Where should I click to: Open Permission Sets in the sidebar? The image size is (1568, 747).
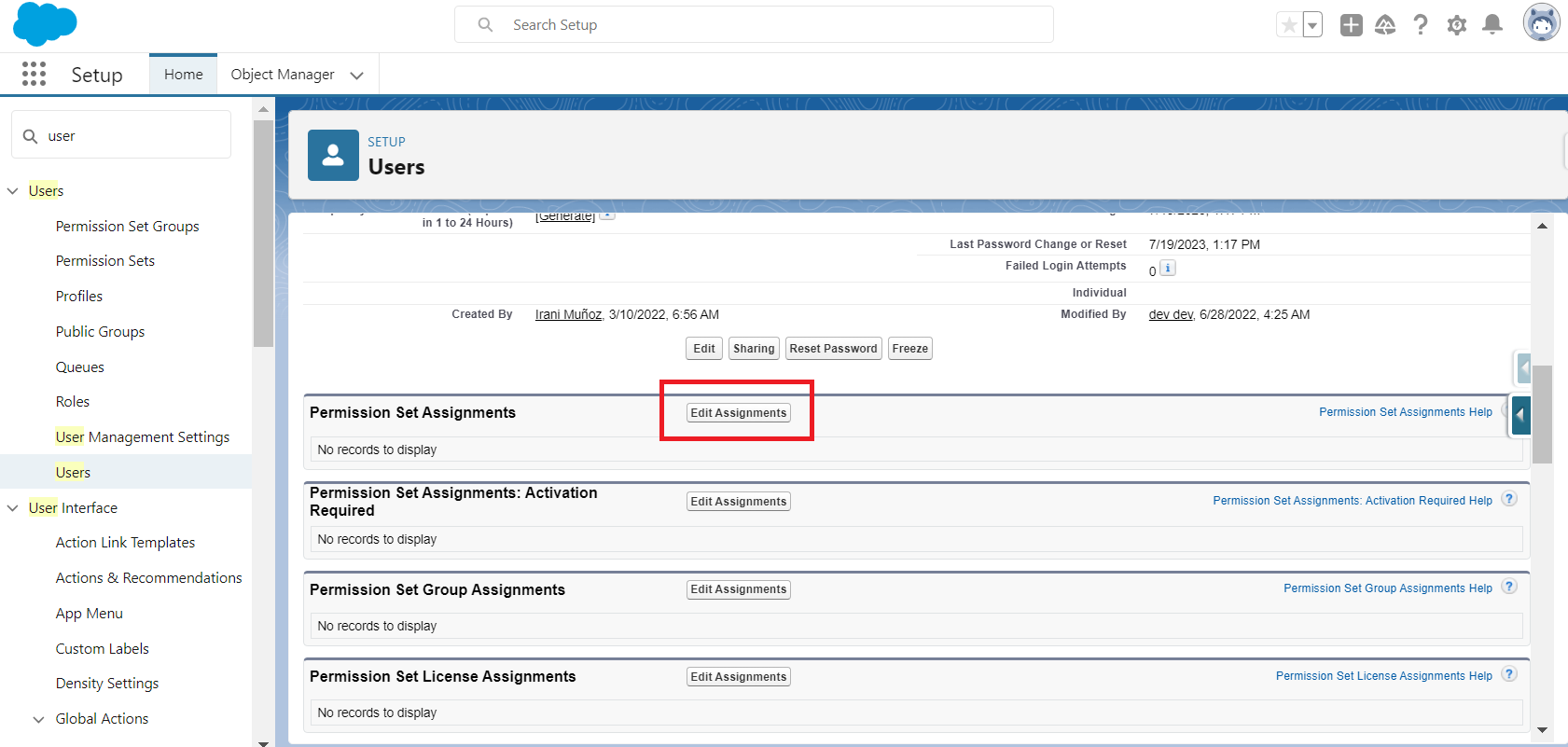click(x=105, y=261)
